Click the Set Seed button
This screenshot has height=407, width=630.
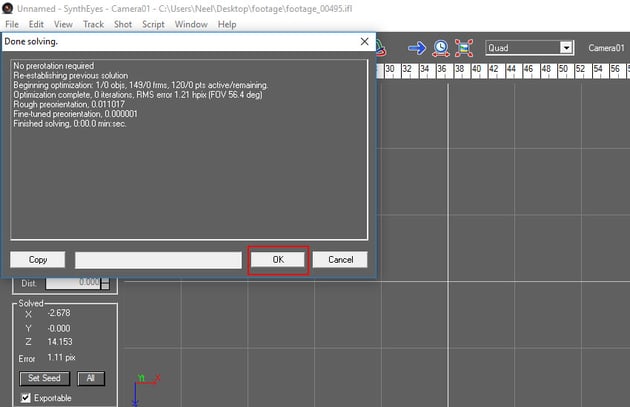pos(45,378)
